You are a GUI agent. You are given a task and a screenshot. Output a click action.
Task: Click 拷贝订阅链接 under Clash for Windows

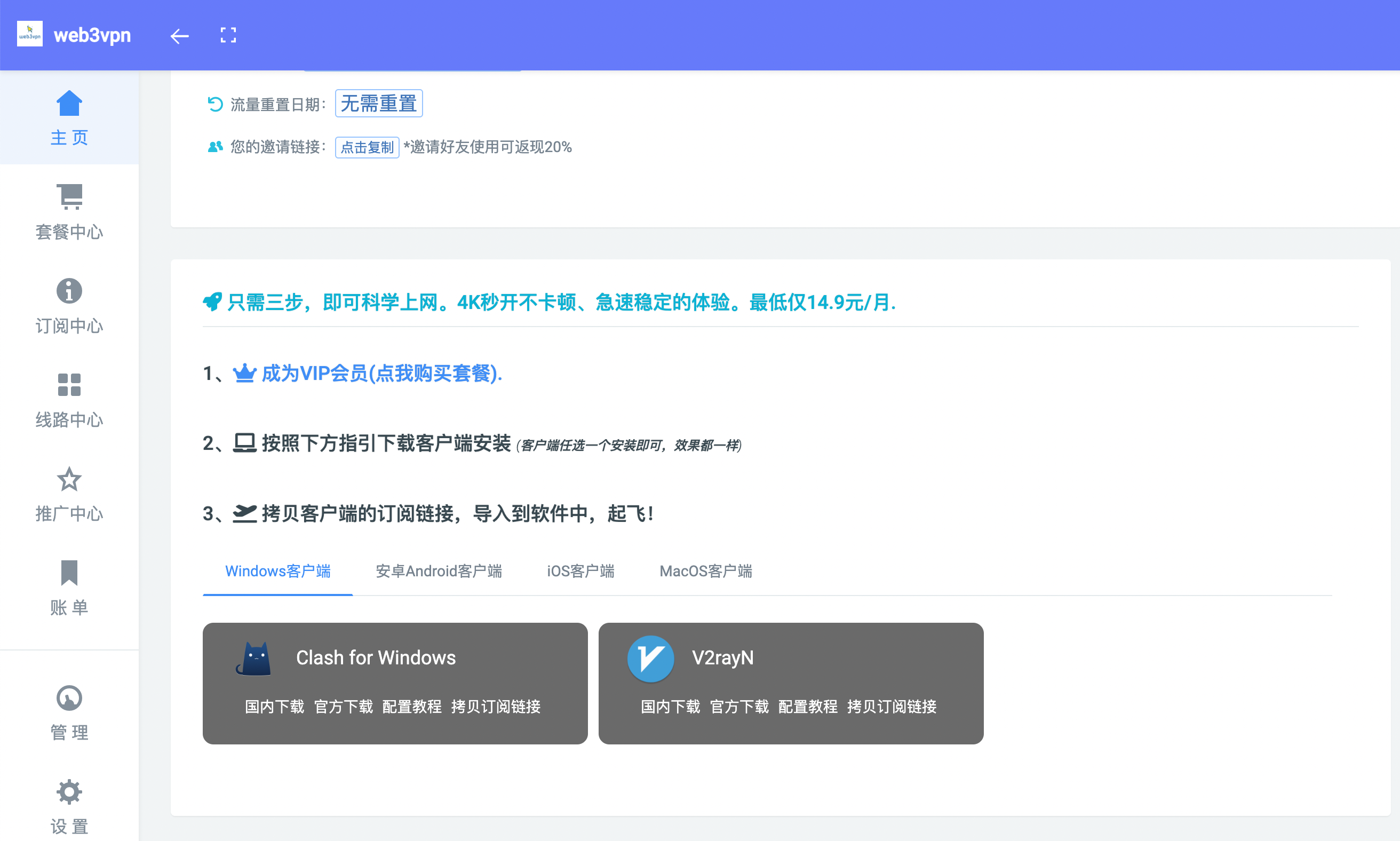pos(496,706)
